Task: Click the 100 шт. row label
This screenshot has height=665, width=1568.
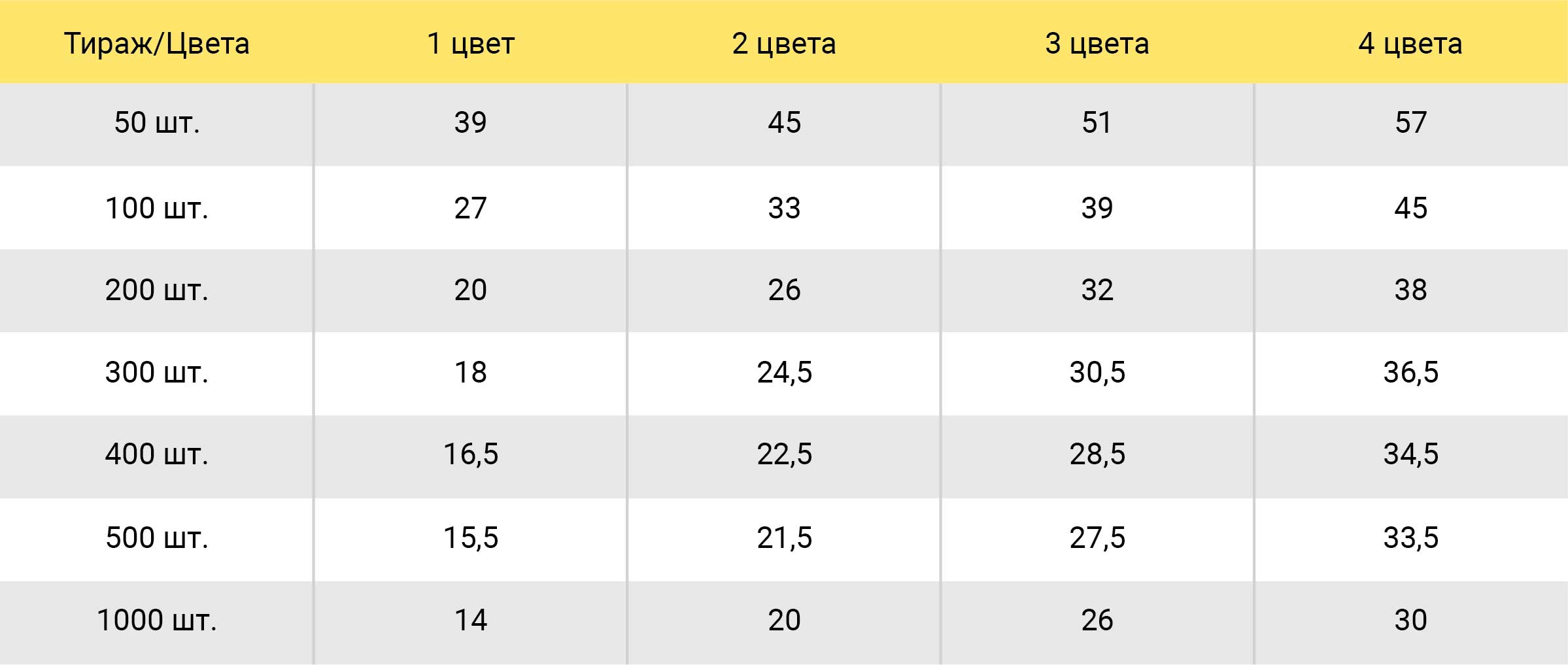Action: [x=157, y=209]
